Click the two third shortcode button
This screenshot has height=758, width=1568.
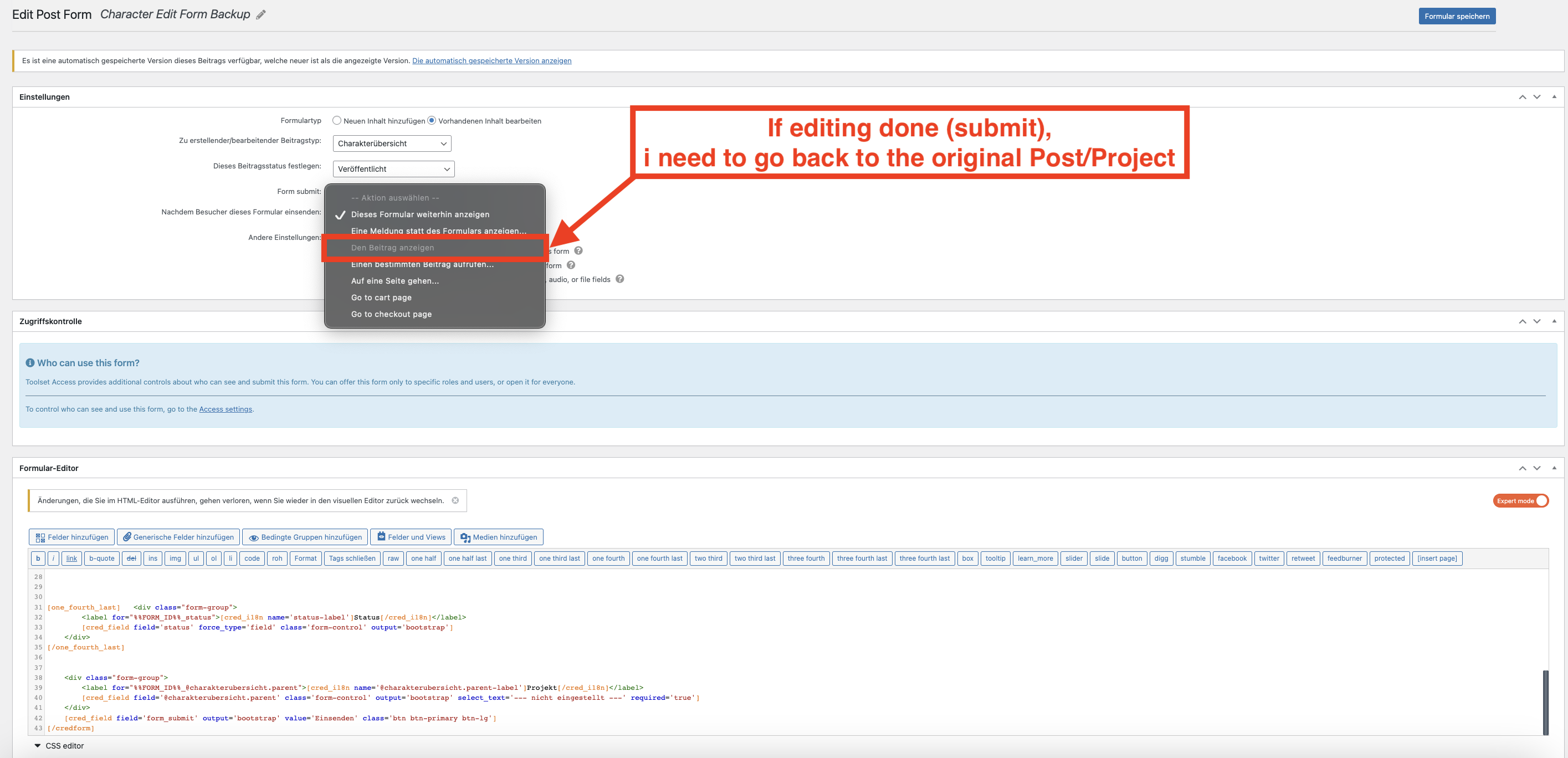709,559
